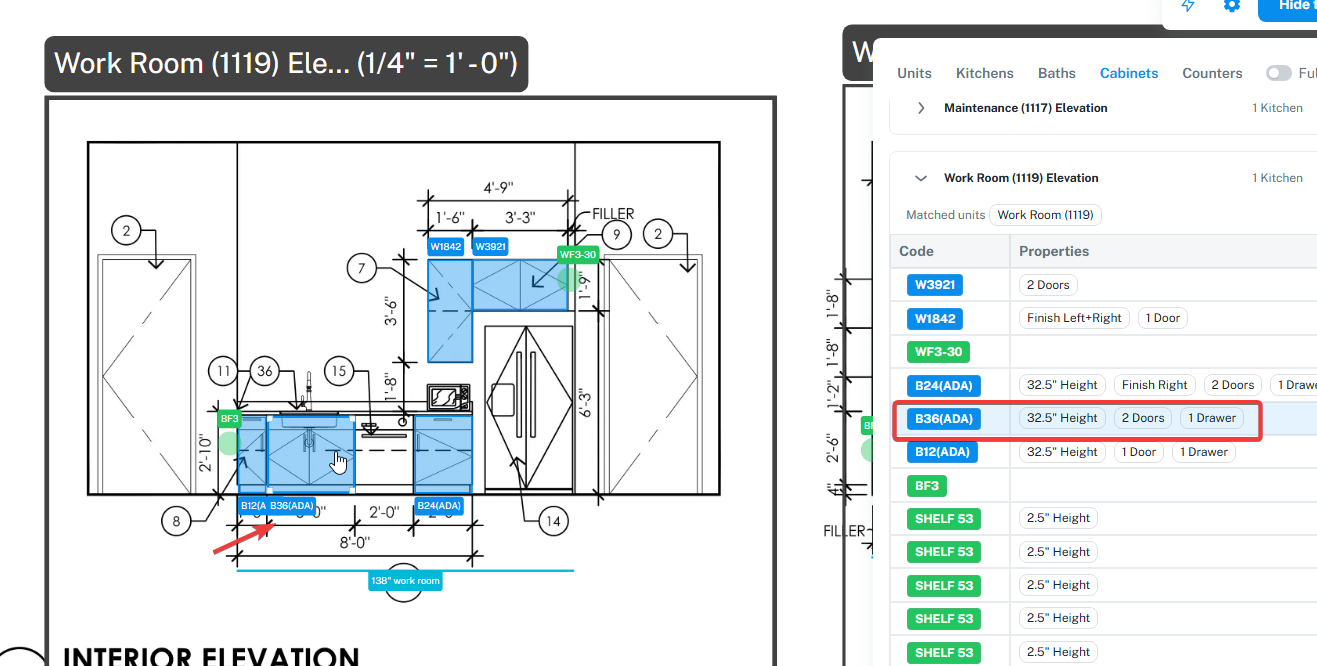Select the BF3 code badge in table

pos(927,485)
